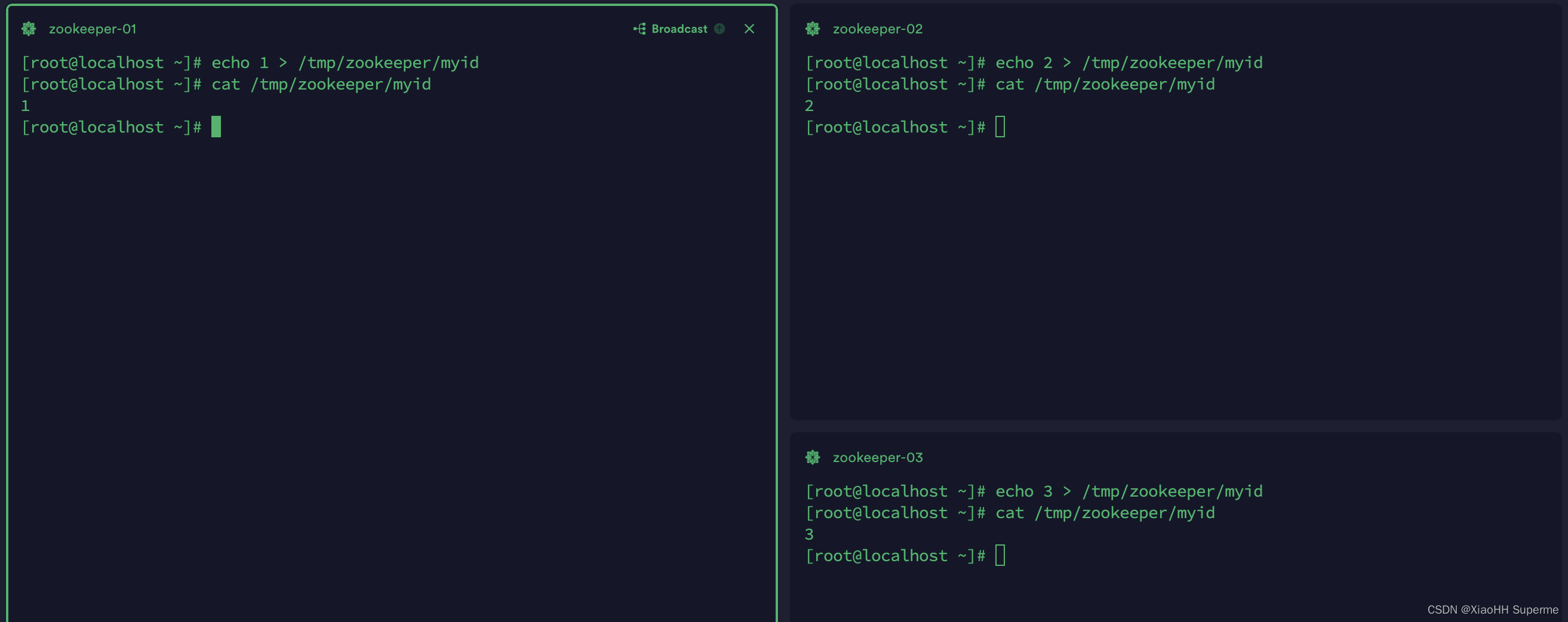Screen dimensions: 1568x622
Task: Click the zookeeper-02 pane host icon
Action: click(813, 29)
